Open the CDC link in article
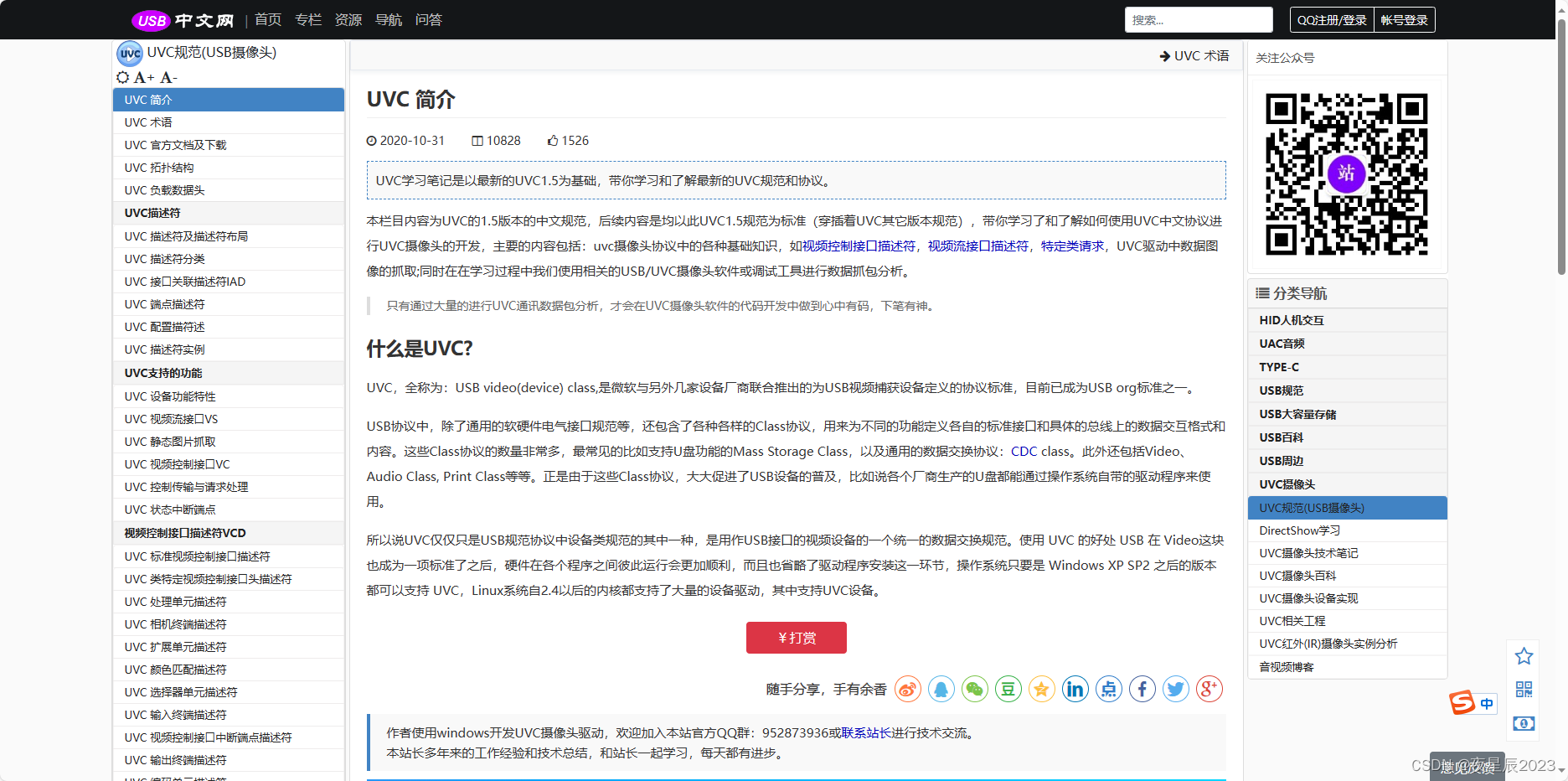 (1024, 451)
